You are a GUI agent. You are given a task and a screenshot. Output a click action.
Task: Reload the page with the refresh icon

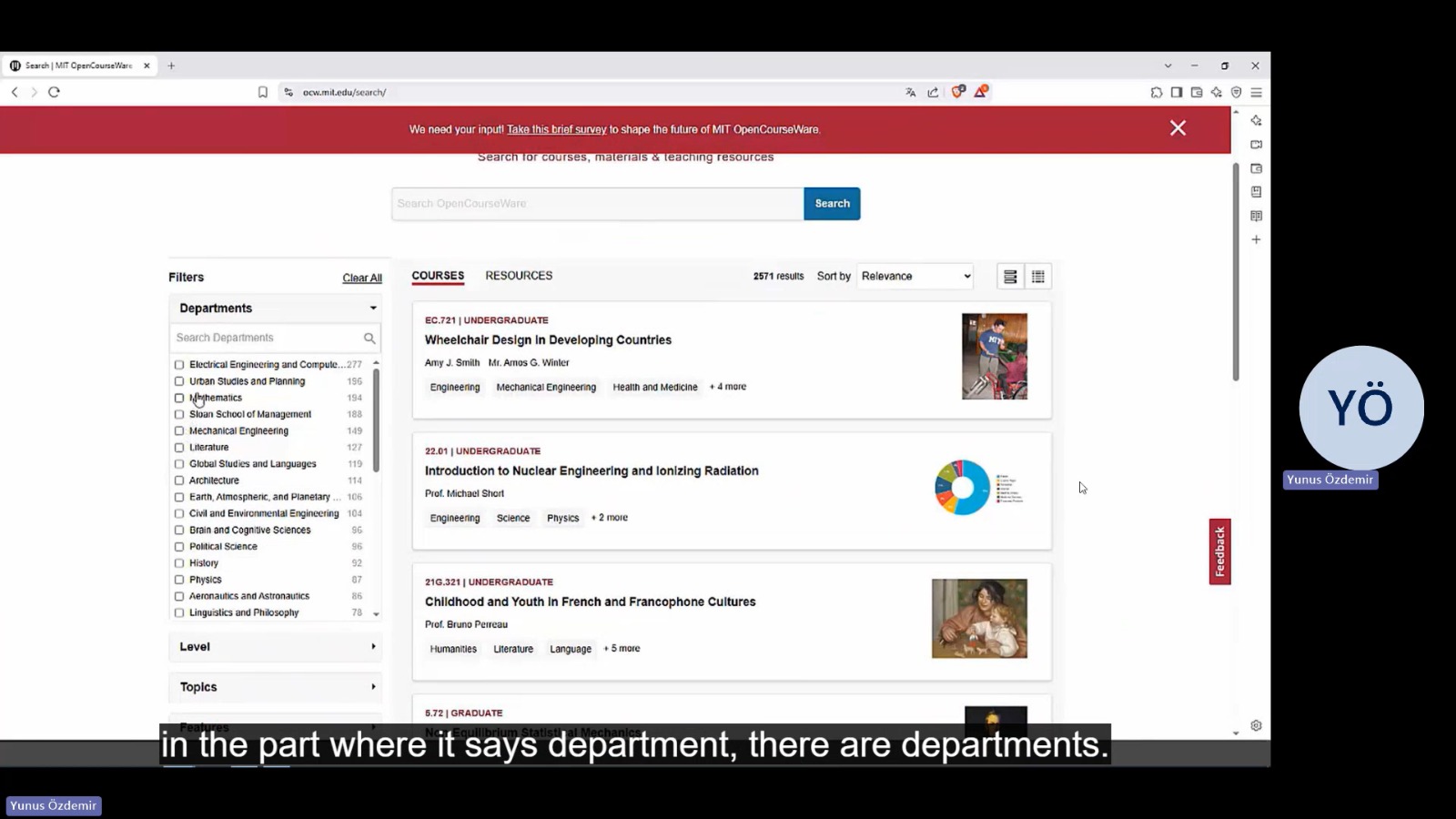pyautogui.click(x=54, y=92)
